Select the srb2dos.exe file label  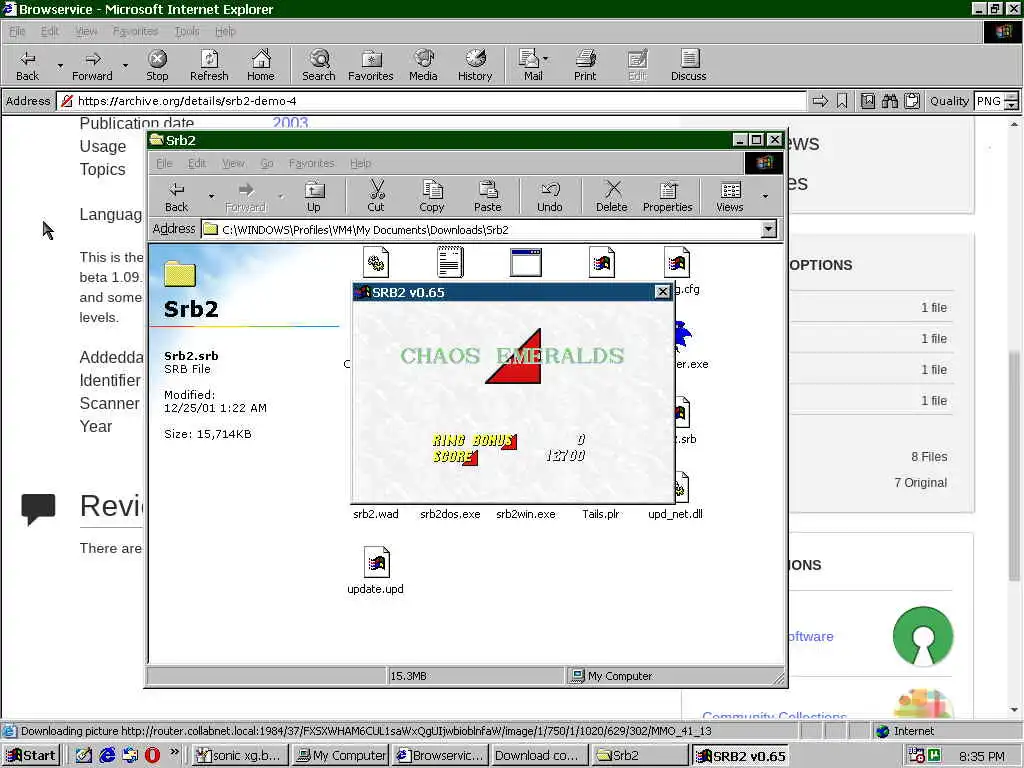(x=450, y=514)
